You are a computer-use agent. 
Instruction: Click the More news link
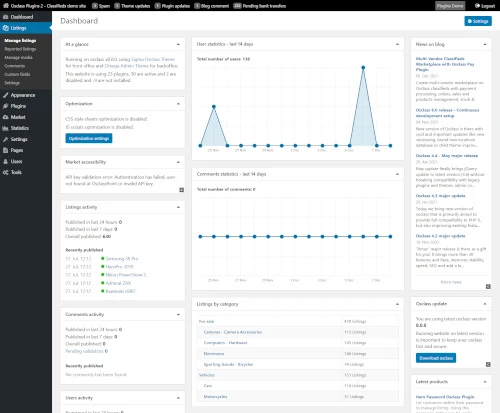click(x=451, y=282)
